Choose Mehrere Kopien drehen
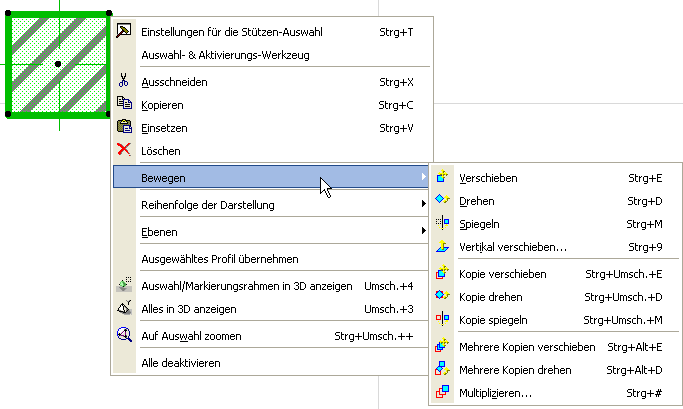The height and width of the screenshot is (409, 683). (515, 370)
